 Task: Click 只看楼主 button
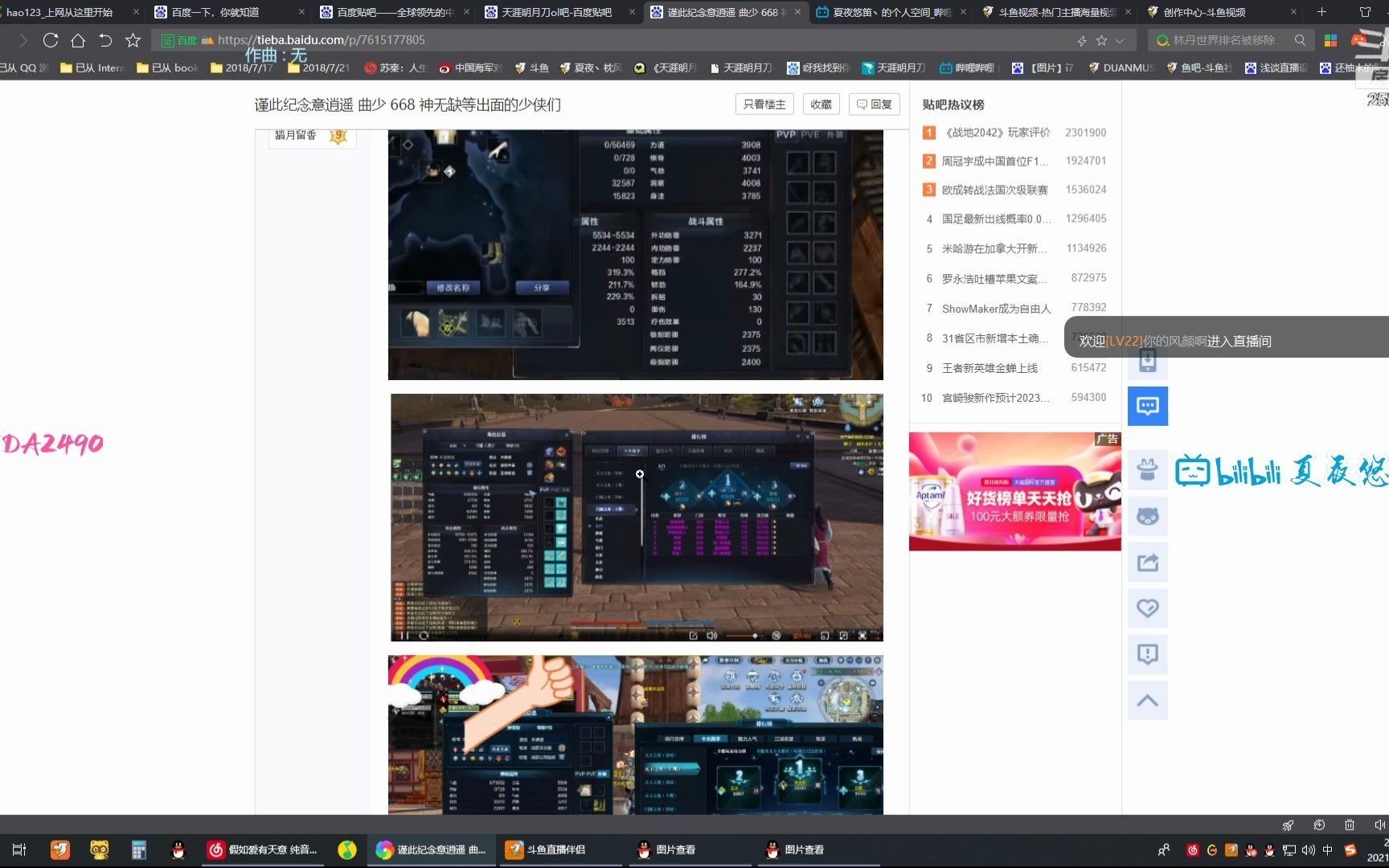click(764, 104)
